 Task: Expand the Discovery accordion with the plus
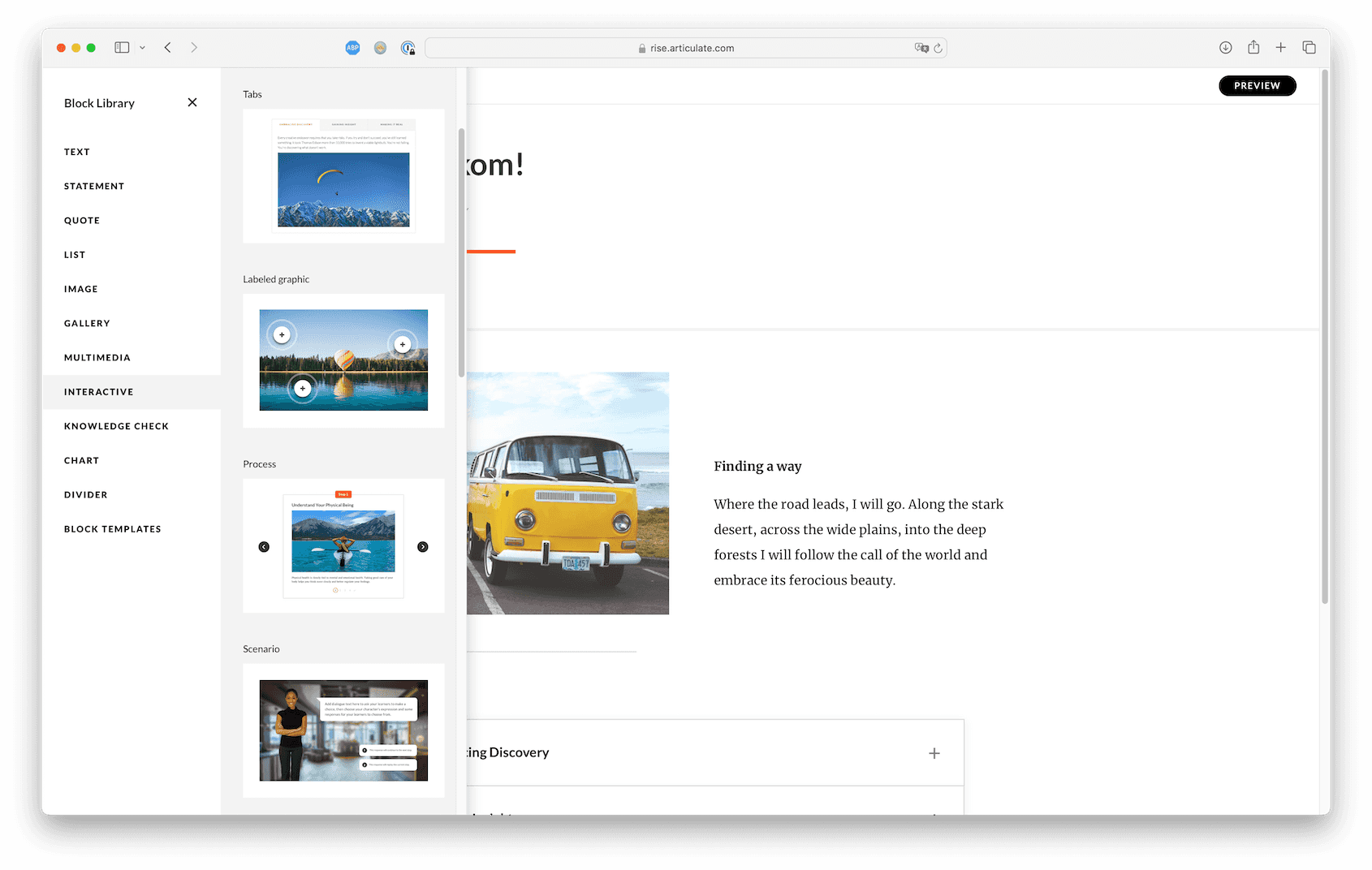(934, 752)
